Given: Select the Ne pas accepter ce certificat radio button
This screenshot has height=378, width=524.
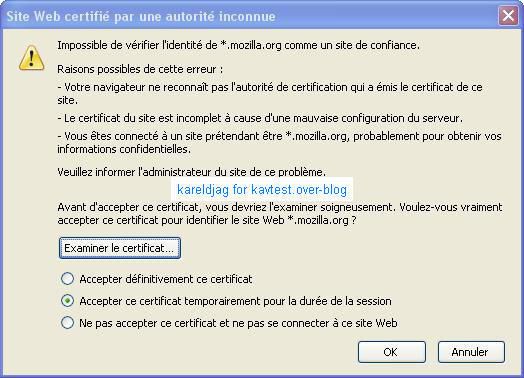Looking at the screenshot, I should (68, 323).
